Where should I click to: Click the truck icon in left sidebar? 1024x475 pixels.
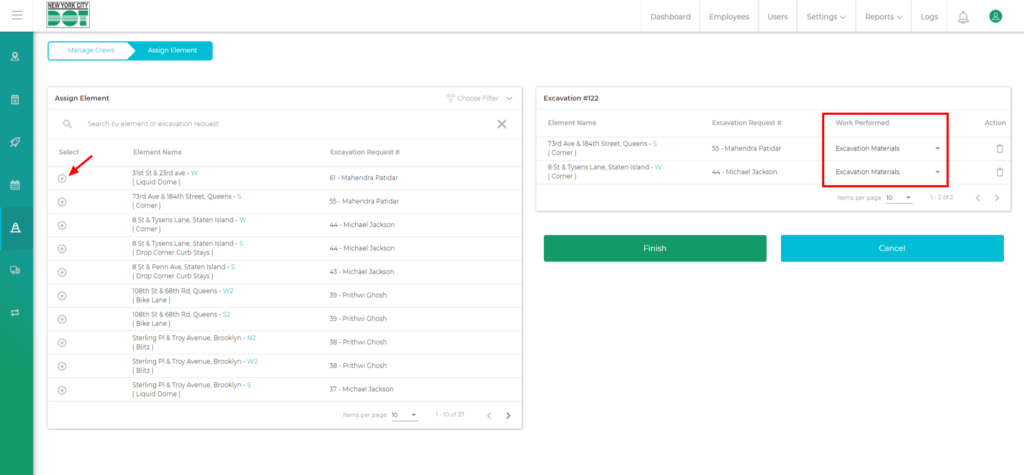(16, 270)
